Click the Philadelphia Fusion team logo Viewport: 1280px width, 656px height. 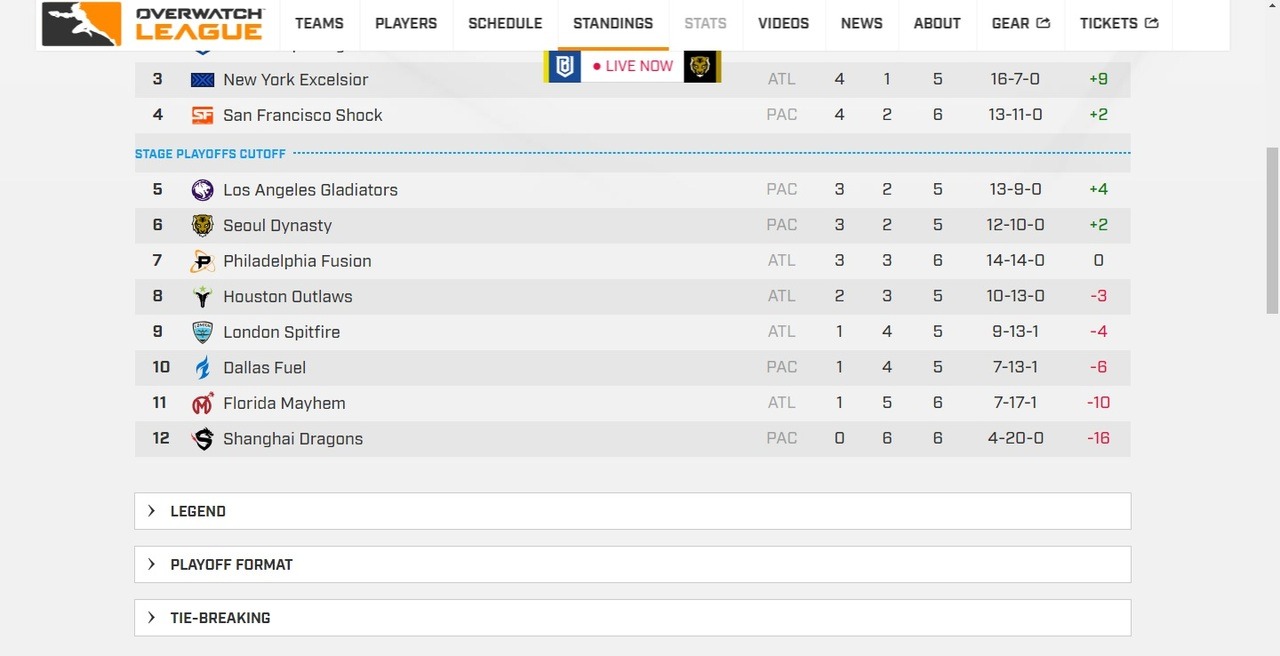(203, 261)
